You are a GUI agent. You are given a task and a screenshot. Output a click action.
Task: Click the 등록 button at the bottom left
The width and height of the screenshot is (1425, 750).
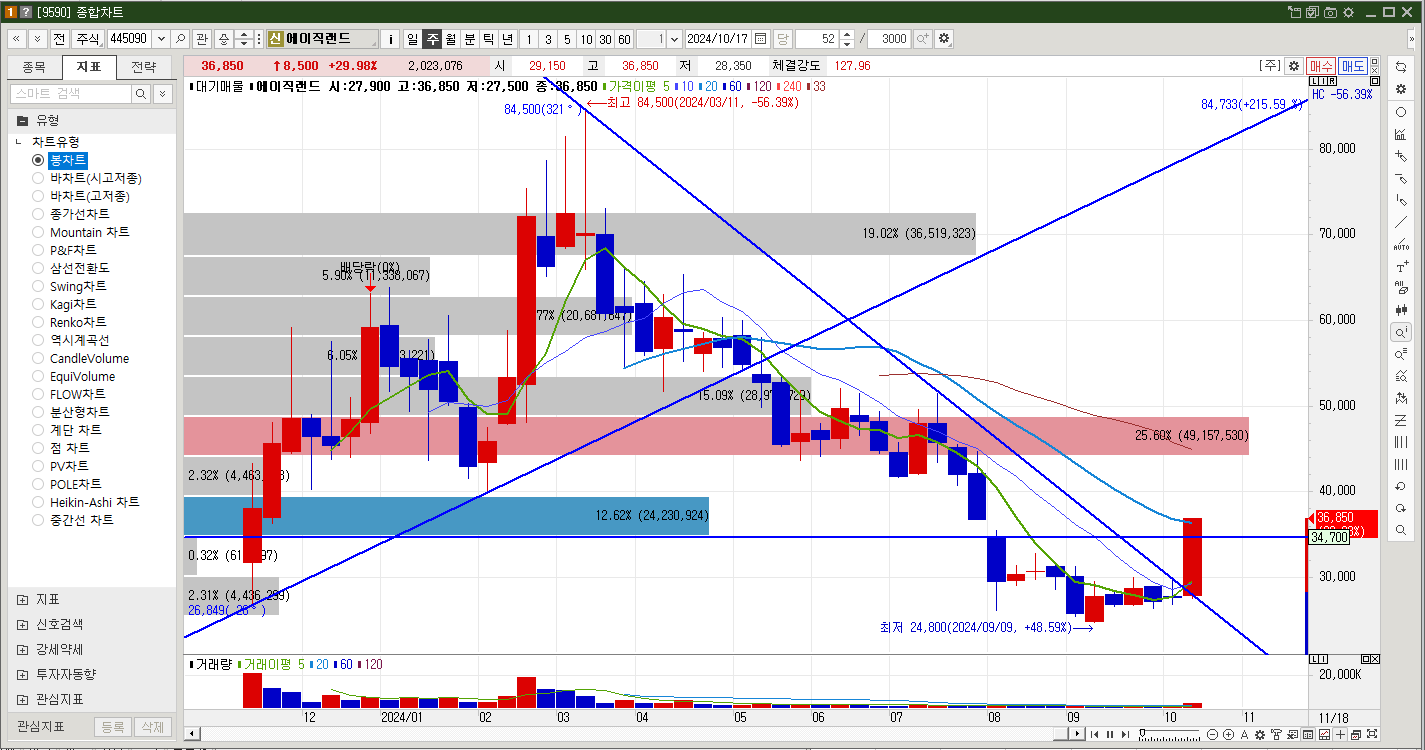coord(113,727)
